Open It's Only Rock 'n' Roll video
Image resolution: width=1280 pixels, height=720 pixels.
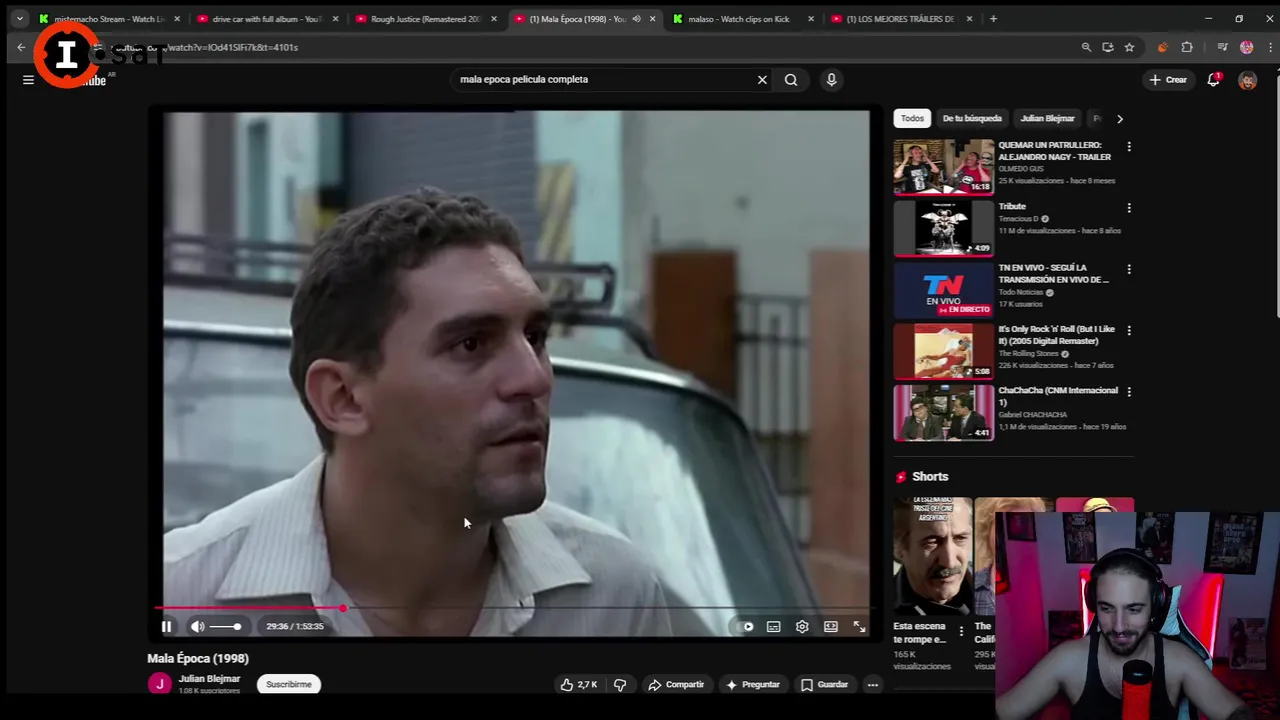(x=943, y=349)
